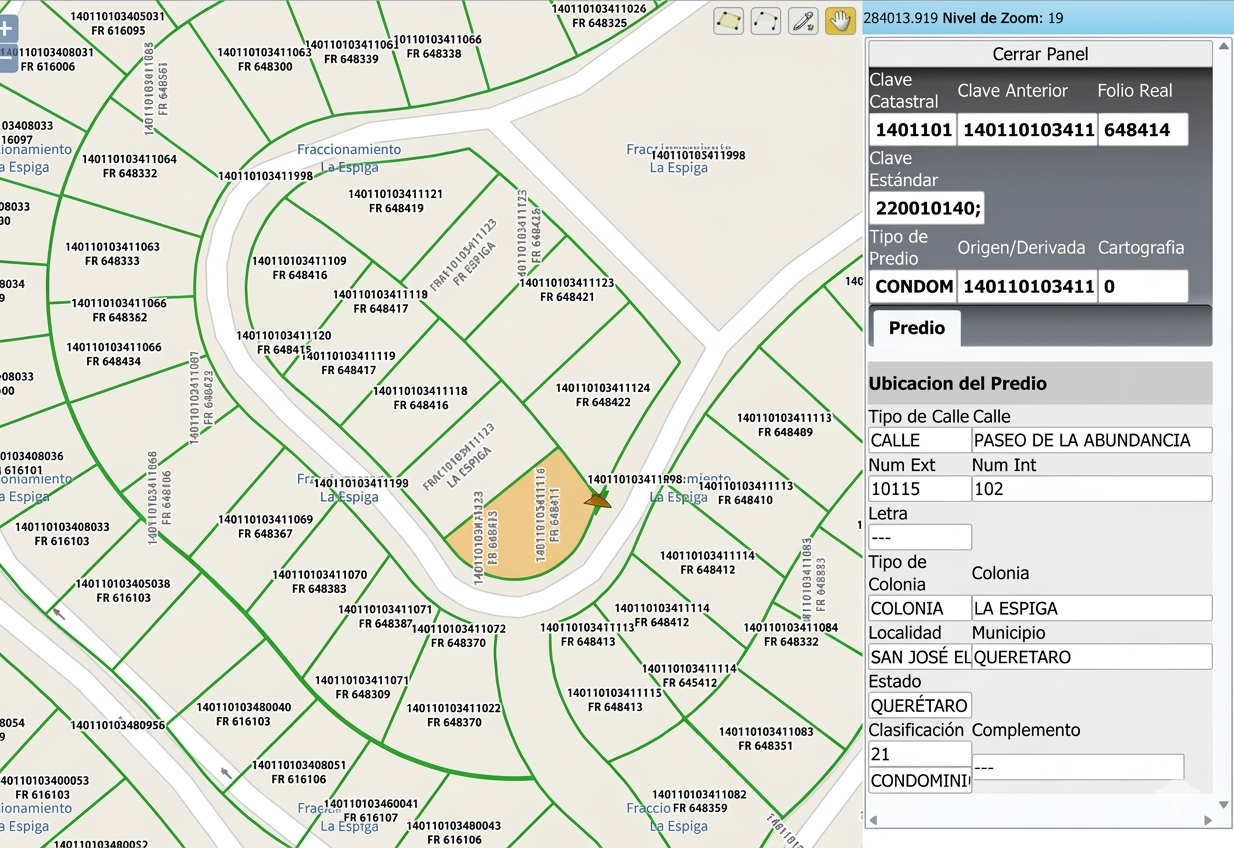Image resolution: width=1234 pixels, height=848 pixels.
Task: Zoom in using the plus button
Action: pyautogui.click(x=7, y=29)
